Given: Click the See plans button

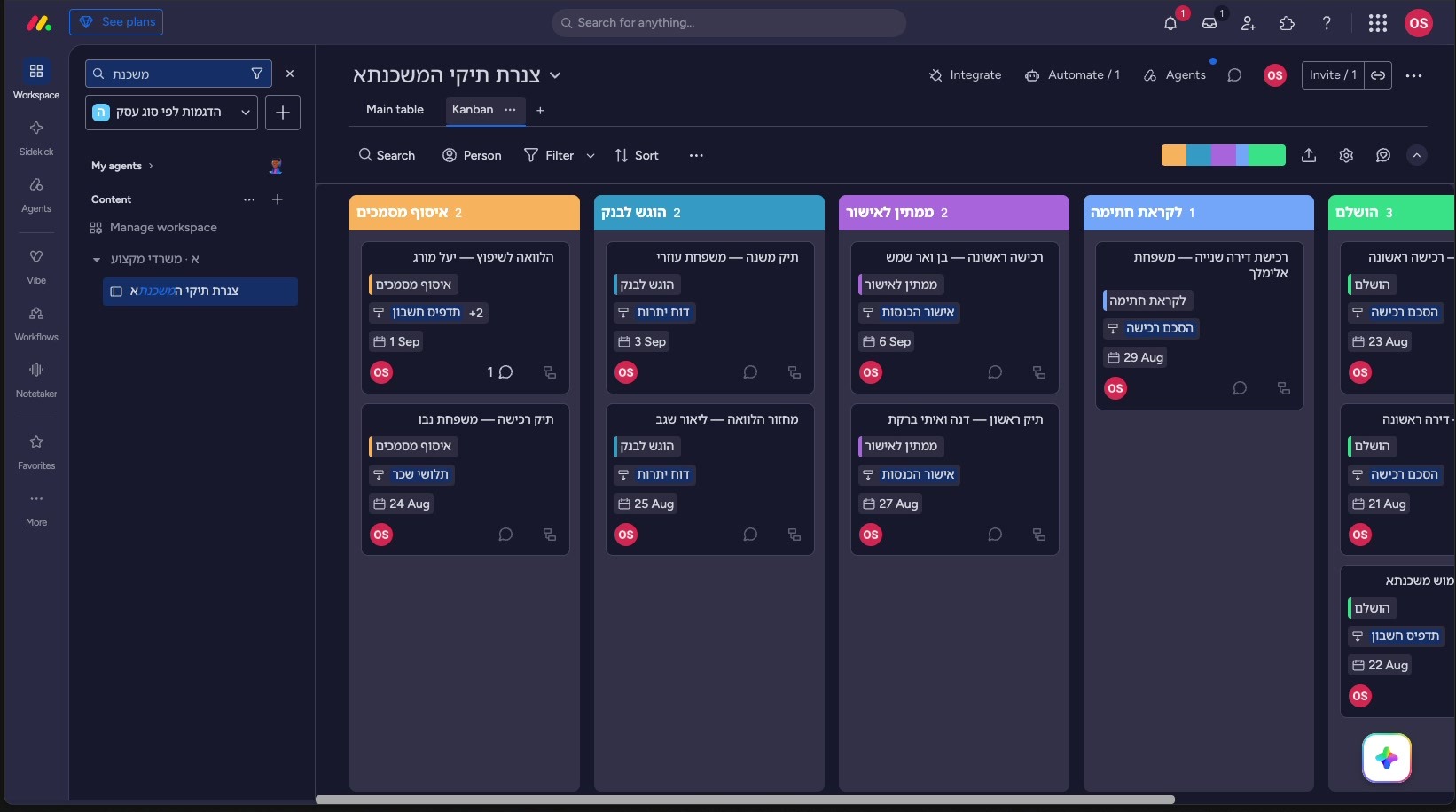Looking at the screenshot, I should tap(116, 22).
